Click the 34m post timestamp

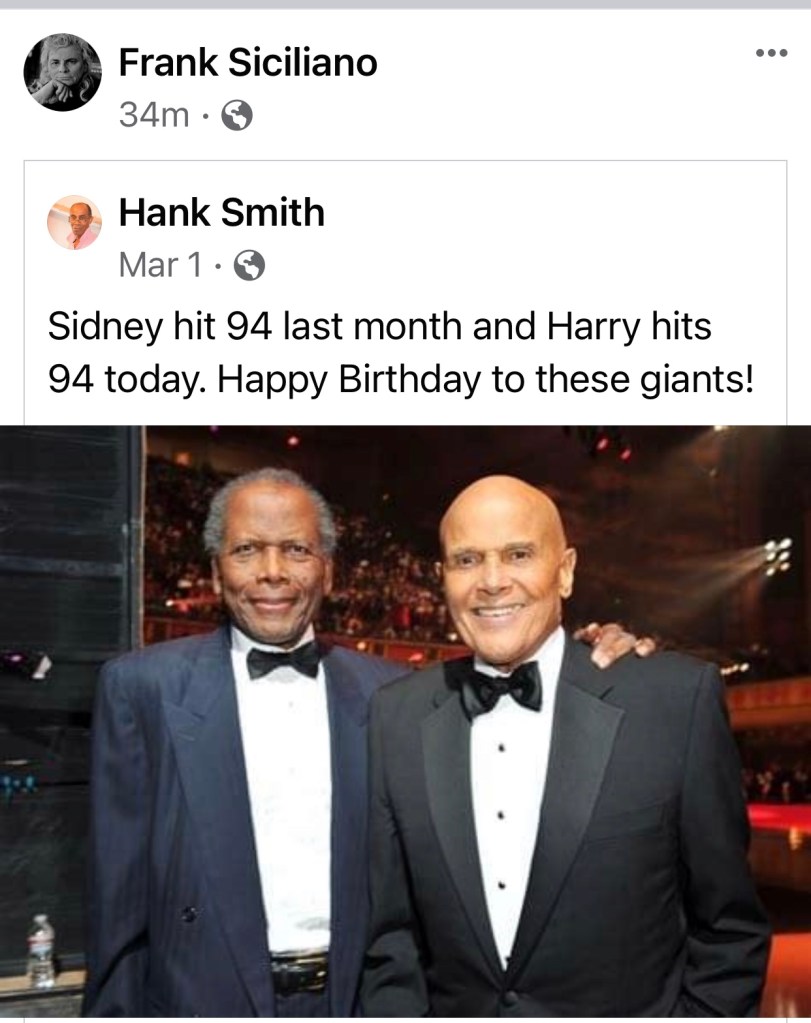pos(154,116)
